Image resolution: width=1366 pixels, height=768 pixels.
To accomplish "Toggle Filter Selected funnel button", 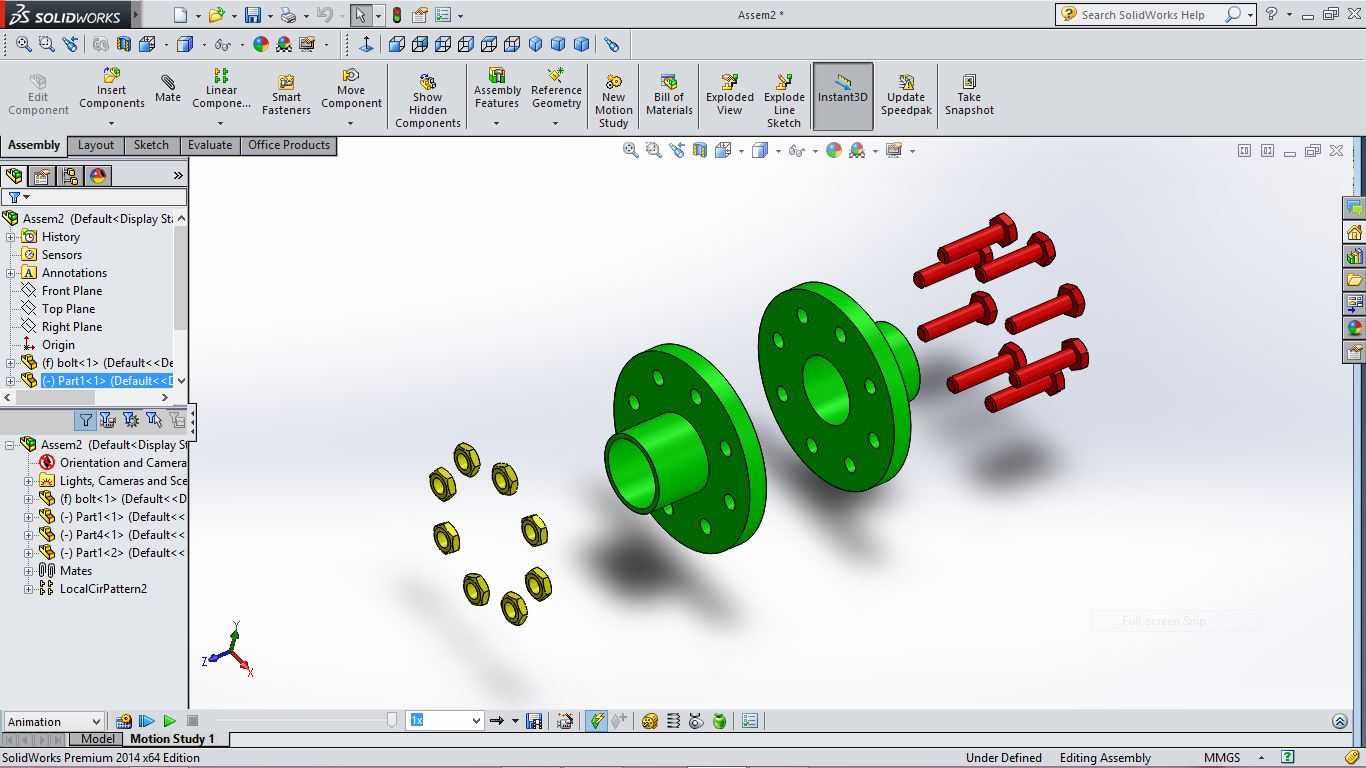I will point(153,421).
